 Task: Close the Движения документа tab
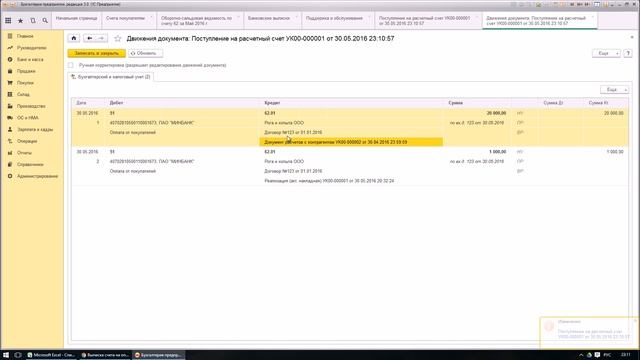[x=593, y=17]
